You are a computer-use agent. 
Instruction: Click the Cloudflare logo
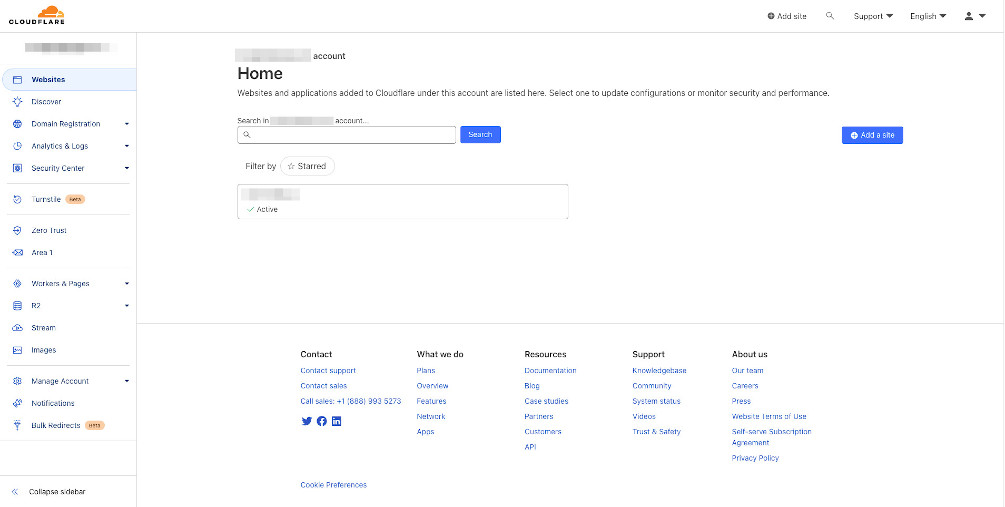tap(37, 15)
